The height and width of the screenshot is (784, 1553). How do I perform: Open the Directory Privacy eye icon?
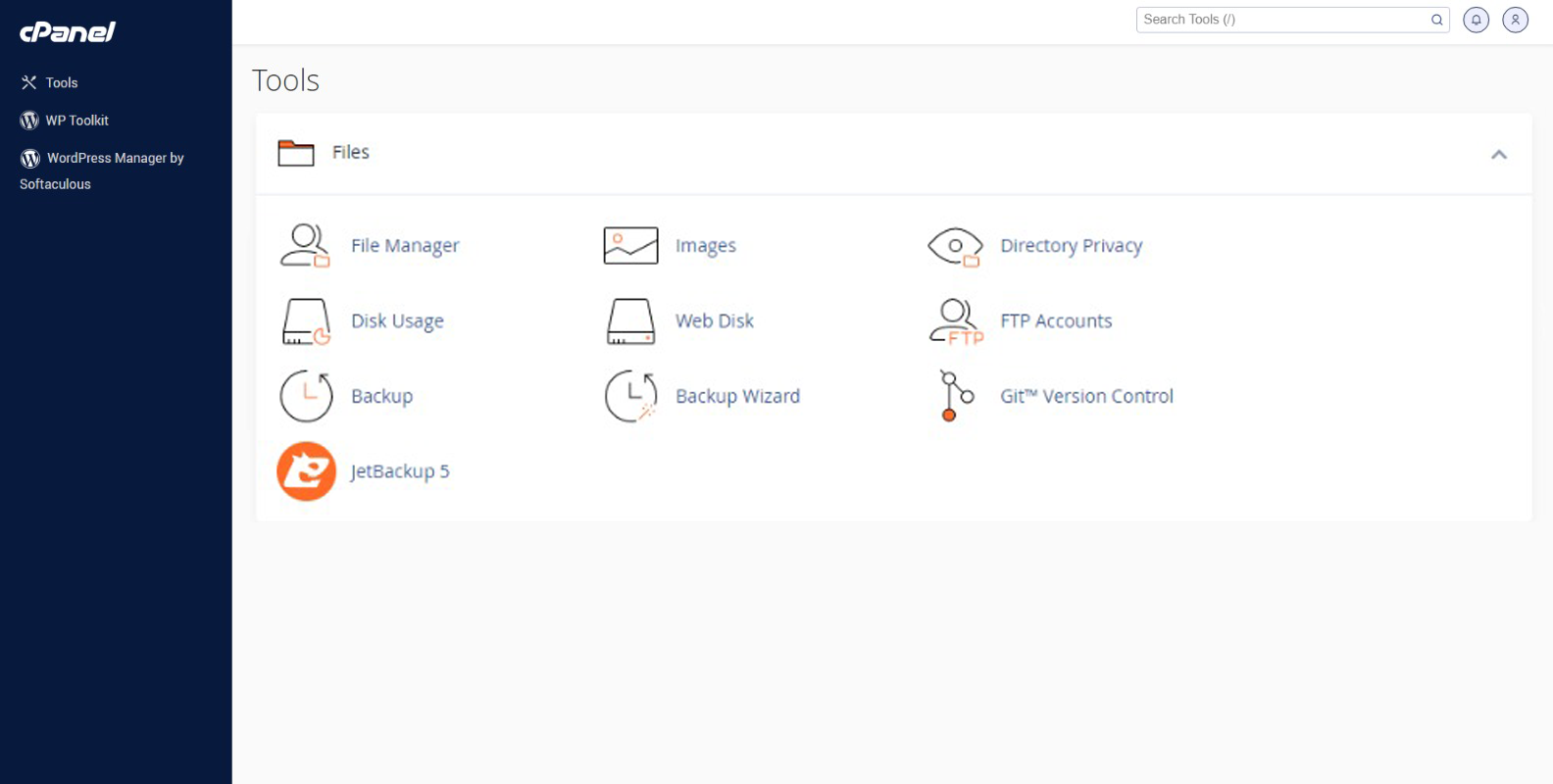pyautogui.click(x=955, y=246)
